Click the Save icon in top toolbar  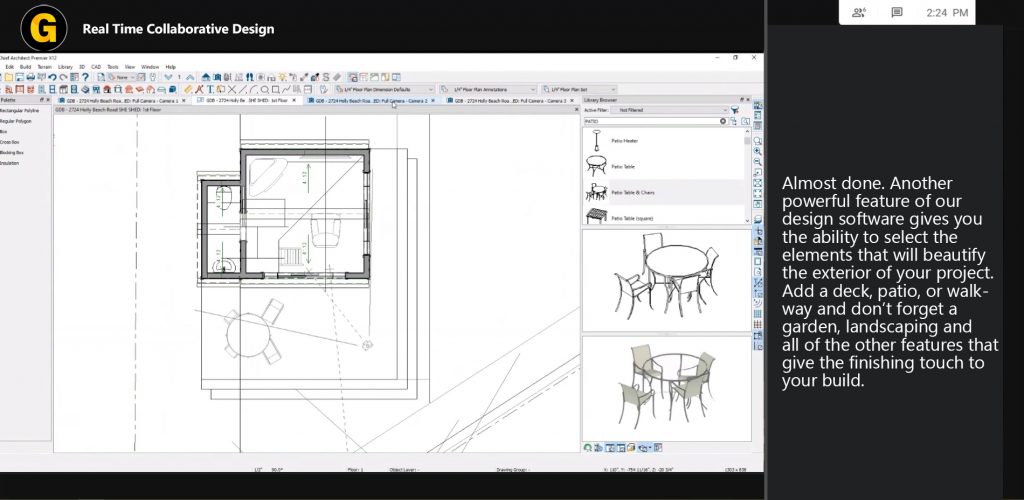pyautogui.click(x=20, y=77)
